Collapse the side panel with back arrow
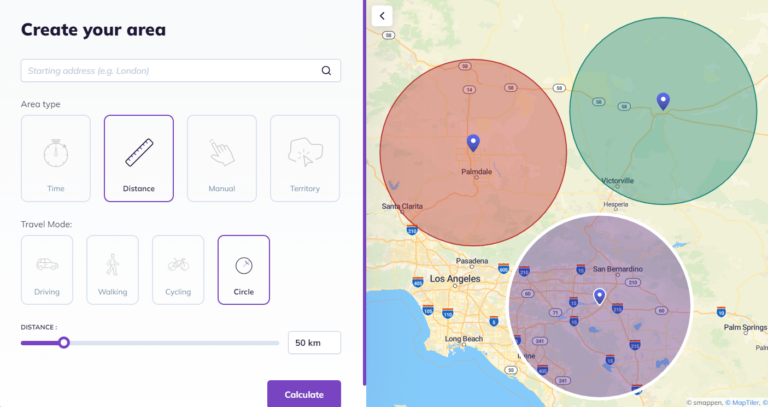Image resolution: width=768 pixels, height=407 pixels. click(x=382, y=16)
